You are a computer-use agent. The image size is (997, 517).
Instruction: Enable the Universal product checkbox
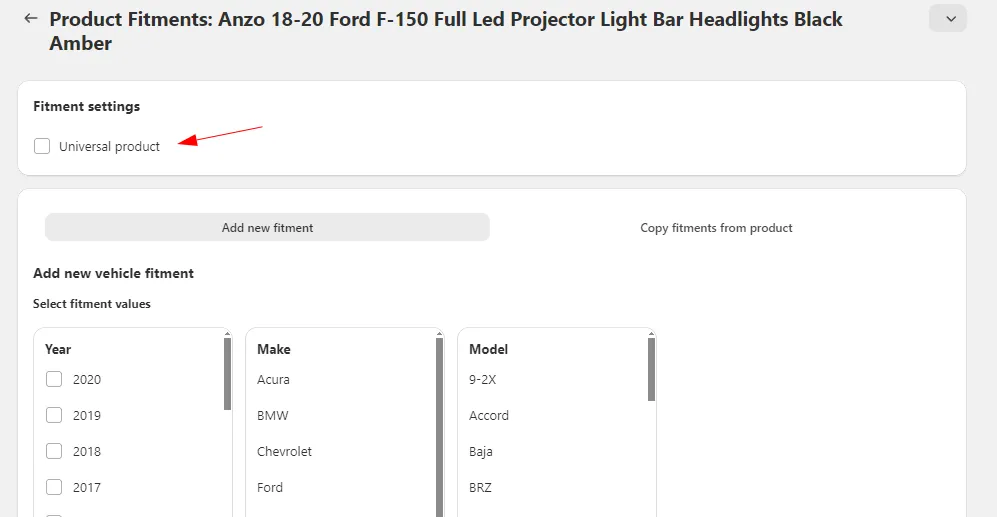(x=42, y=147)
